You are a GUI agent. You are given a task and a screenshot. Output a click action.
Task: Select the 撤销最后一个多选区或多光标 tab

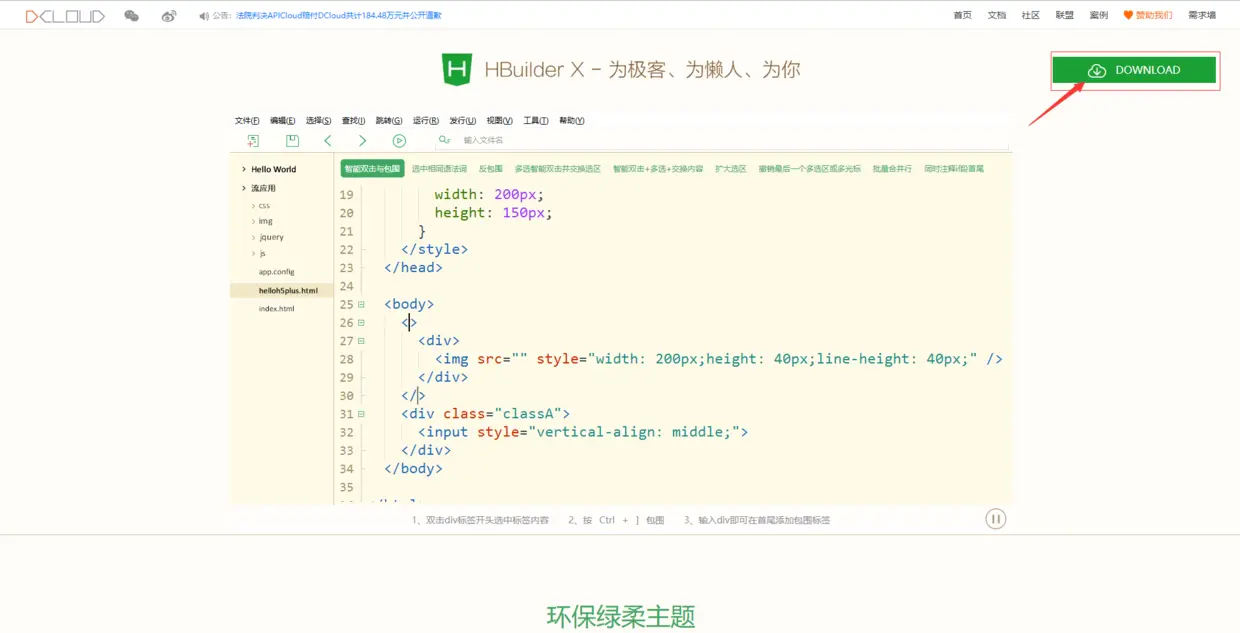coord(810,169)
